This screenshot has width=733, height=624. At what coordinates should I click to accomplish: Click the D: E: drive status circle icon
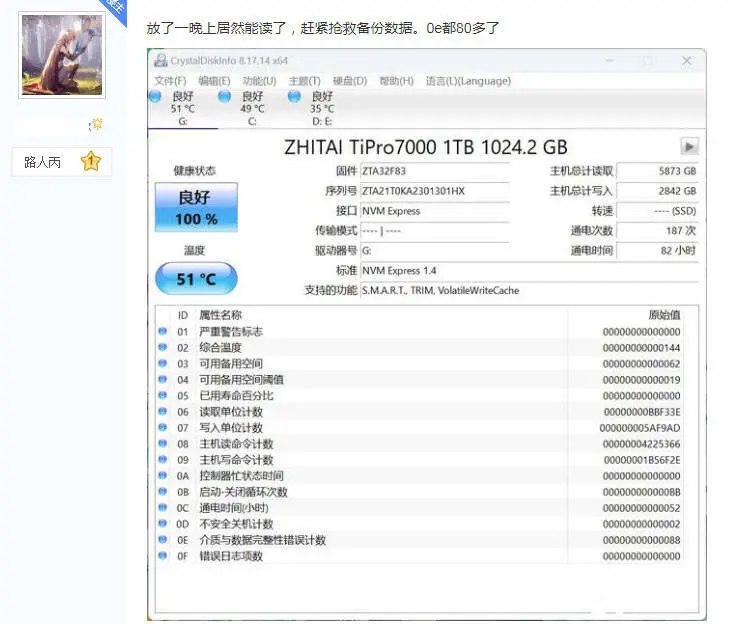point(294,97)
